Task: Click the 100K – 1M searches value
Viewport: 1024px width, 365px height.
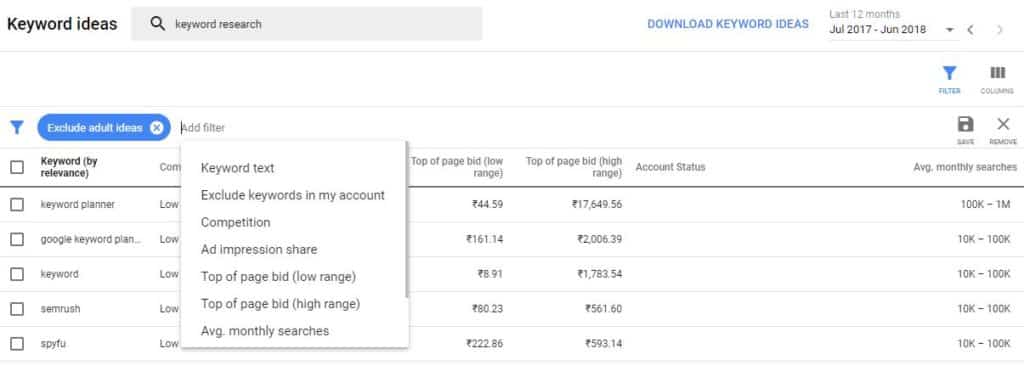Action: pyautogui.click(x=985, y=204)
